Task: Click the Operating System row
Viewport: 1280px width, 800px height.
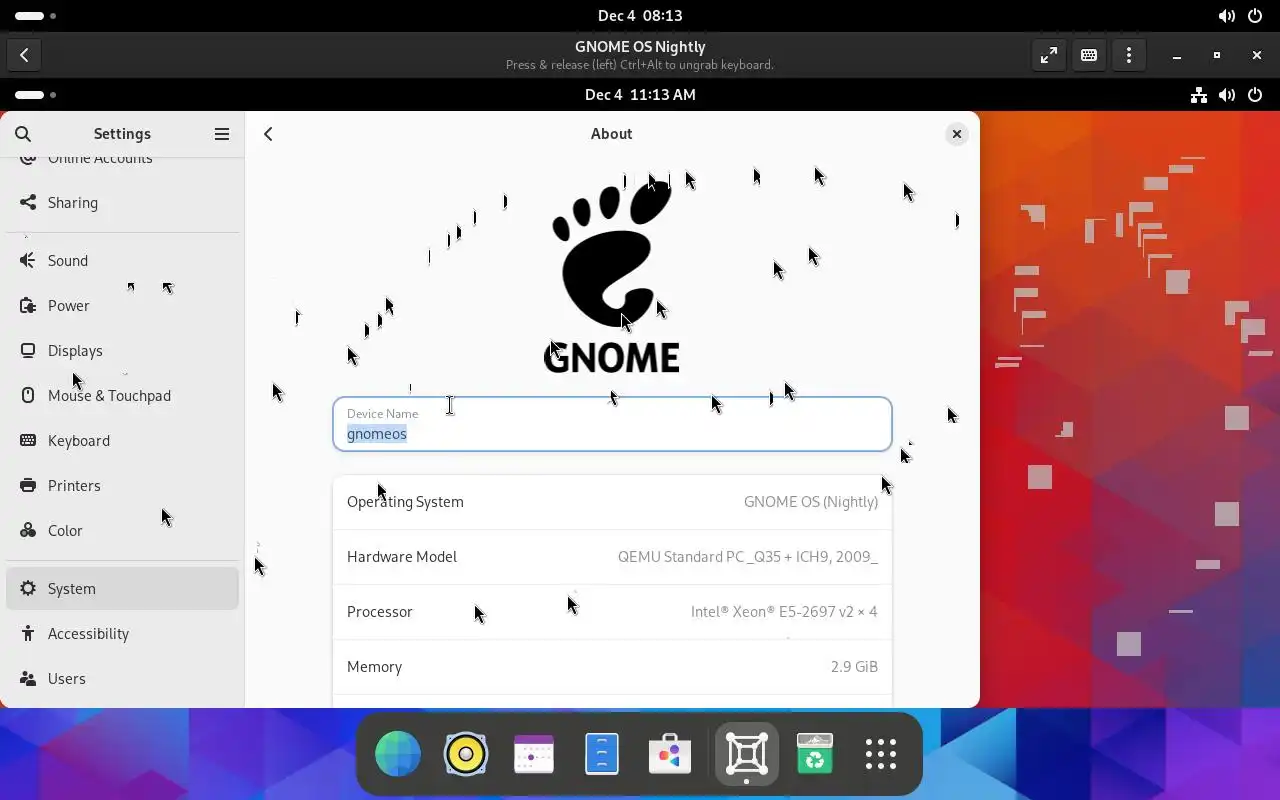Action: coord(612,502)
